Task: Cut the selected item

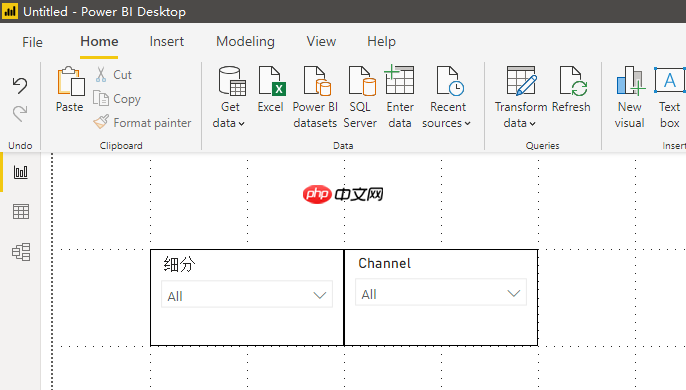Action: point(113,75)
